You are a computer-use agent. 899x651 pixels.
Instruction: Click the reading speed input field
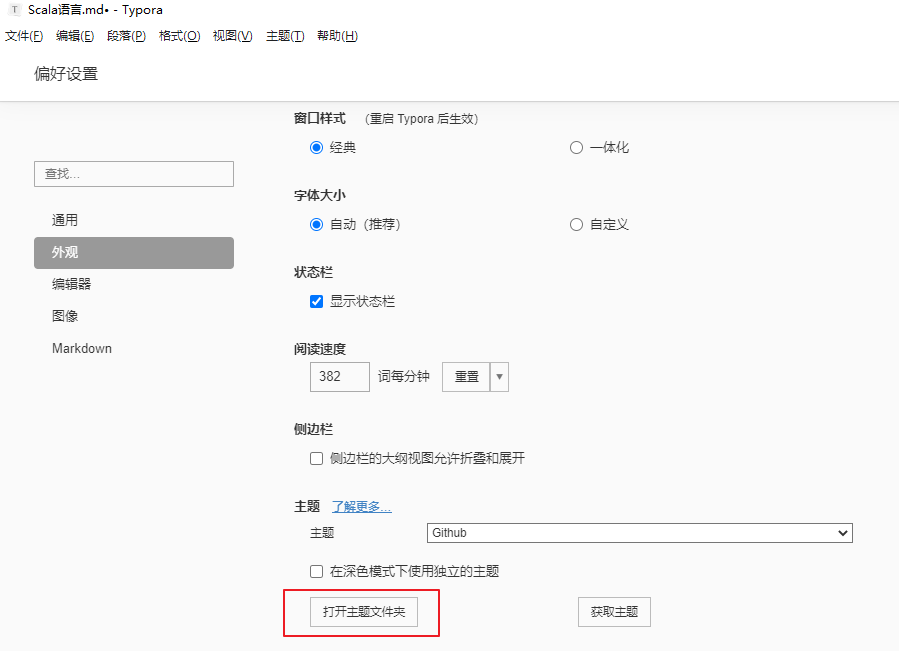(338, 377)
